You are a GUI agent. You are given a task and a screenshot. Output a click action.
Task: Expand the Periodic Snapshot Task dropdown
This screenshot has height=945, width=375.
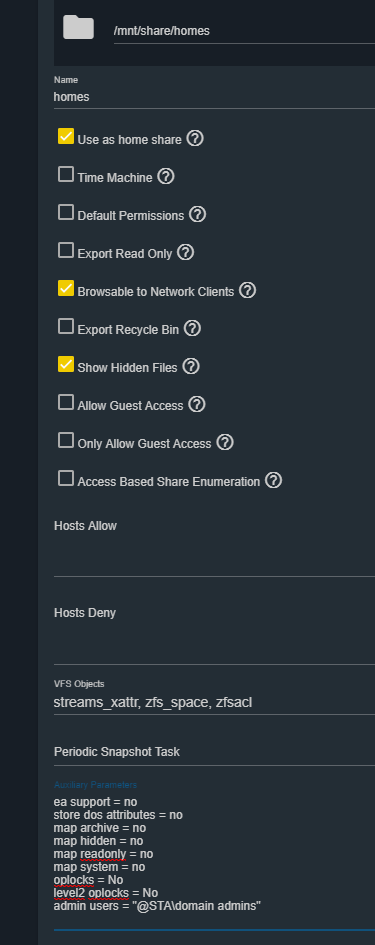click(214, 752)
